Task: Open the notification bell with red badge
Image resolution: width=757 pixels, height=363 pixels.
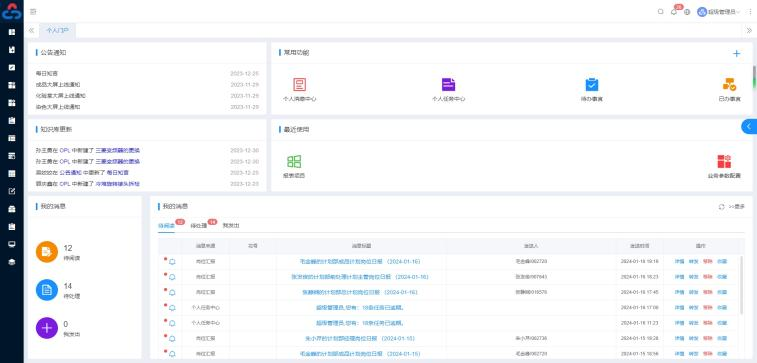Action: click(674, 12)
